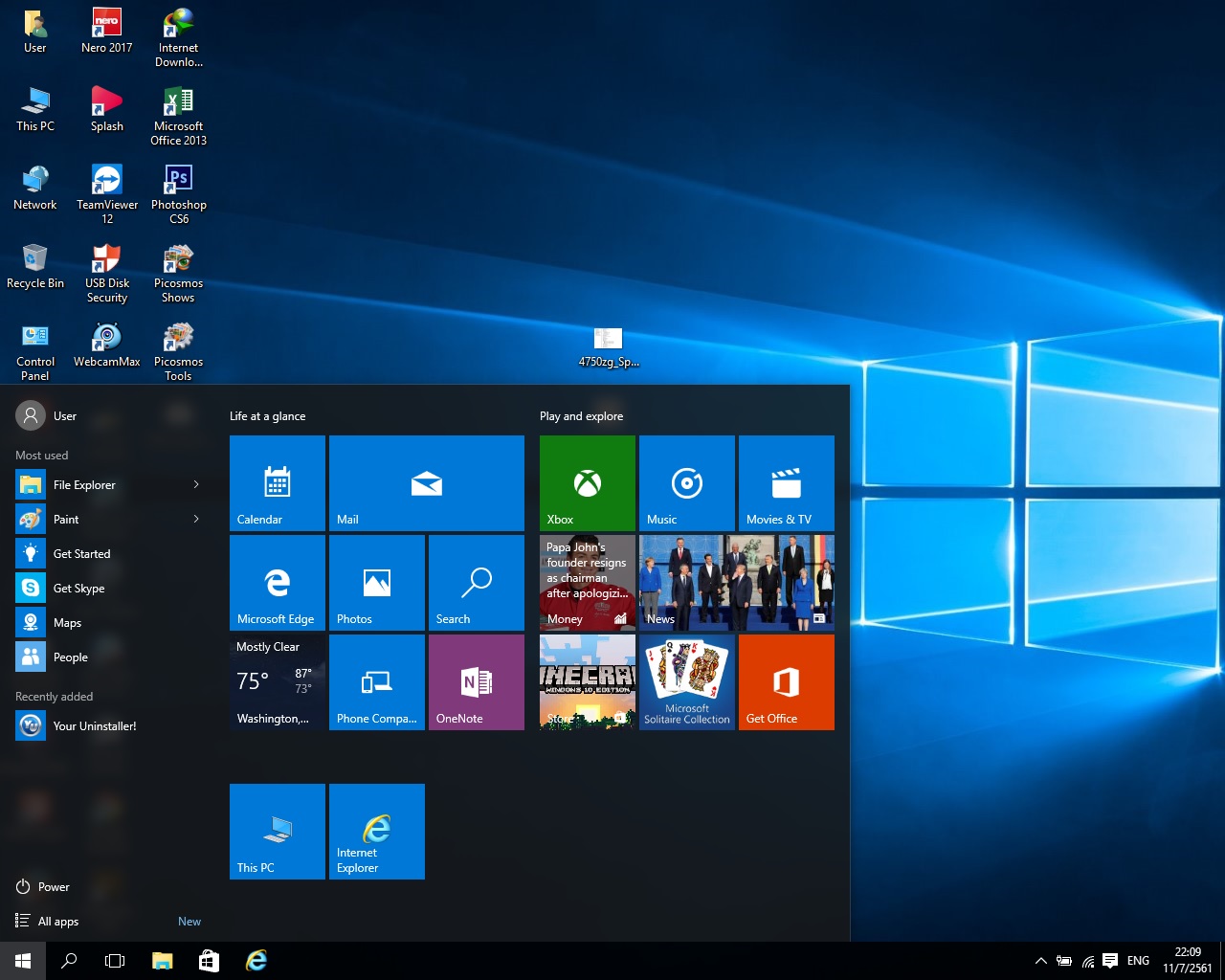Open the Power options
The height and width of the screenshot is (980, 1225).
[43, 887]
